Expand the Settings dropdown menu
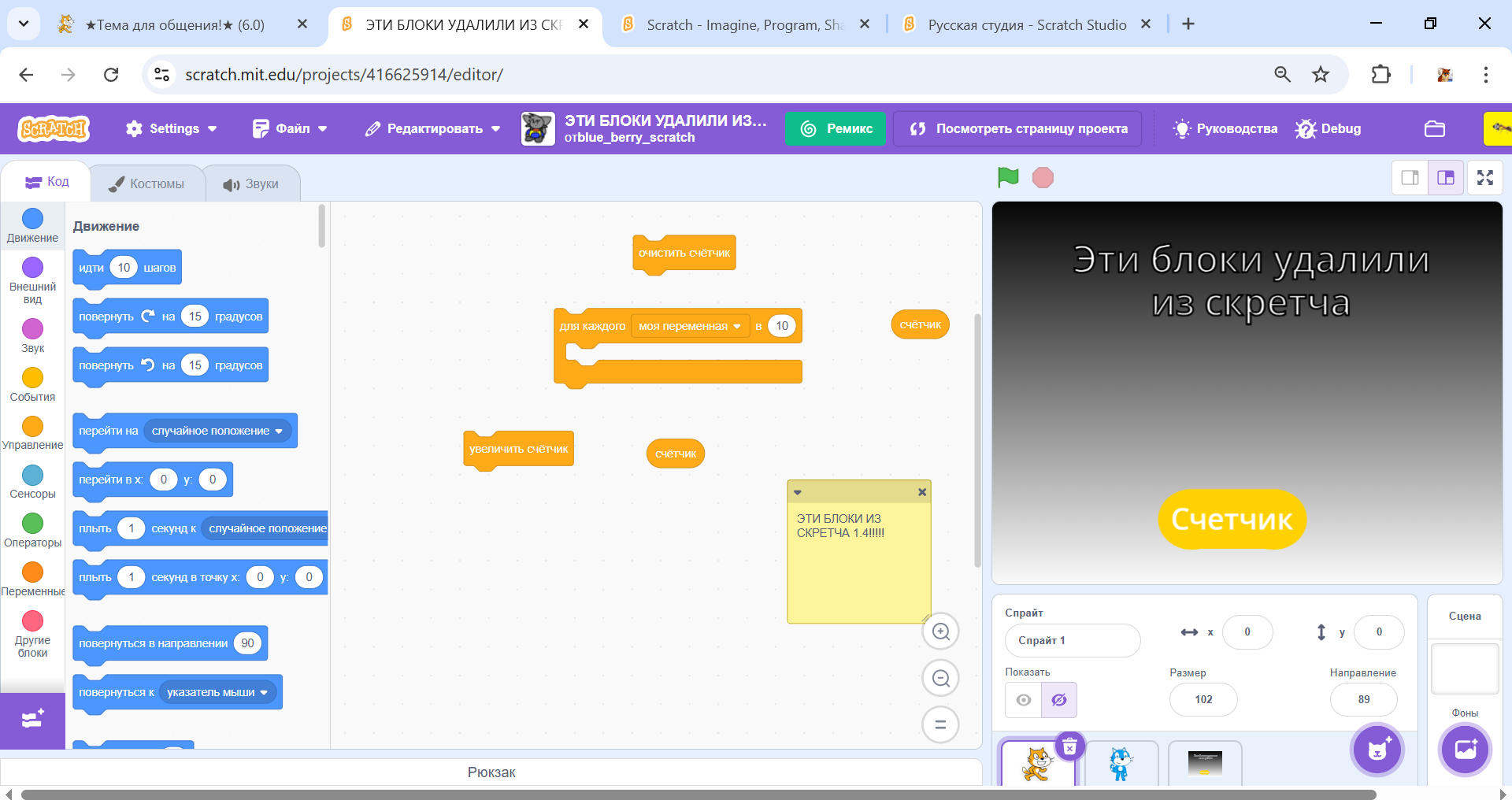 [171, 128]
